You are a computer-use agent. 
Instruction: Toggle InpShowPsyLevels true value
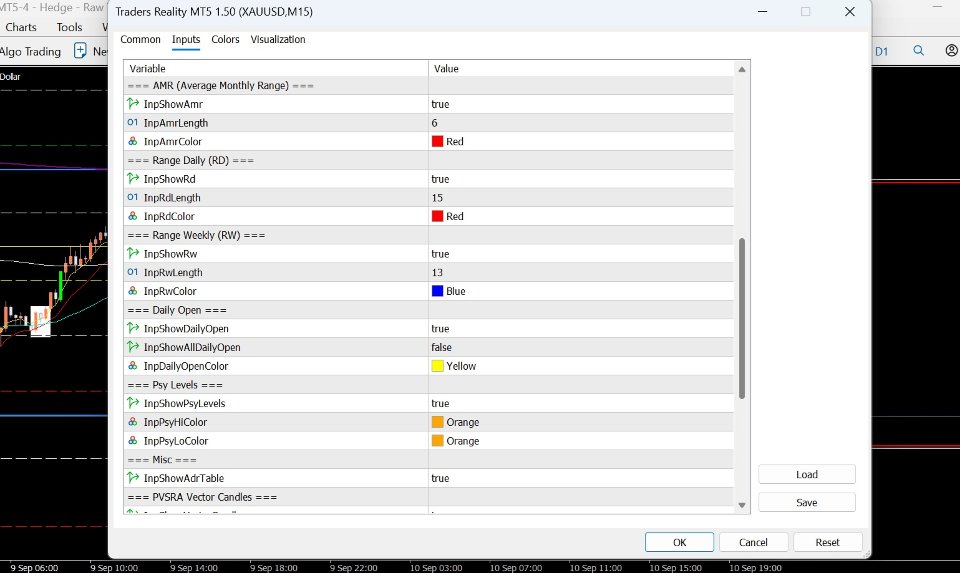click(581, 403)
